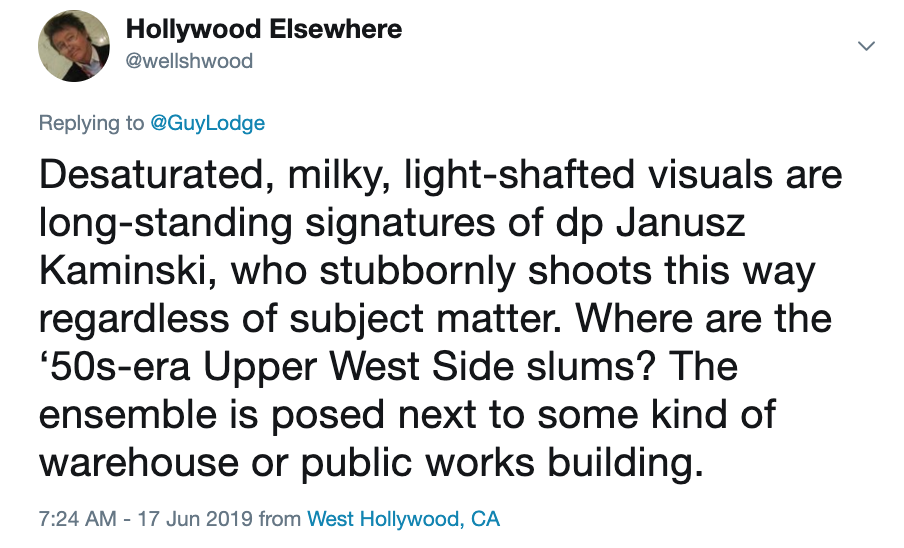Viewport: 904px width, 548px height.
Task: Click the word "warehouse" in the tweet
Action: [x=138, y=463]
